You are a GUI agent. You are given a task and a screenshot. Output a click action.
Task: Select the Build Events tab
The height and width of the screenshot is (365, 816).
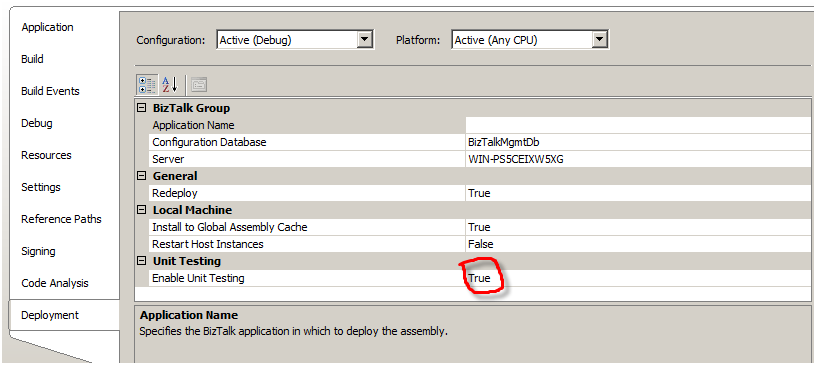(x=50, y=91)
